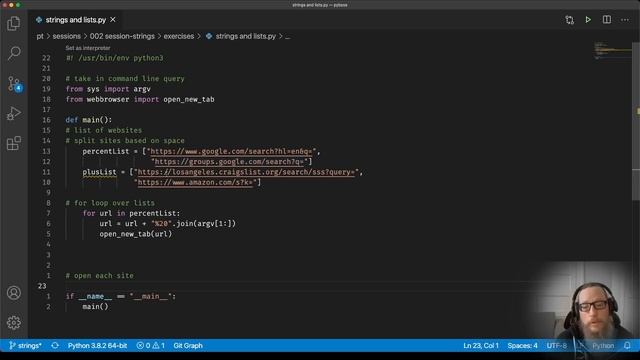Click breadcrumb 'strings and lists.py' file segment
This screenshot has width=640, height=360.
click(x=241, y=36)
